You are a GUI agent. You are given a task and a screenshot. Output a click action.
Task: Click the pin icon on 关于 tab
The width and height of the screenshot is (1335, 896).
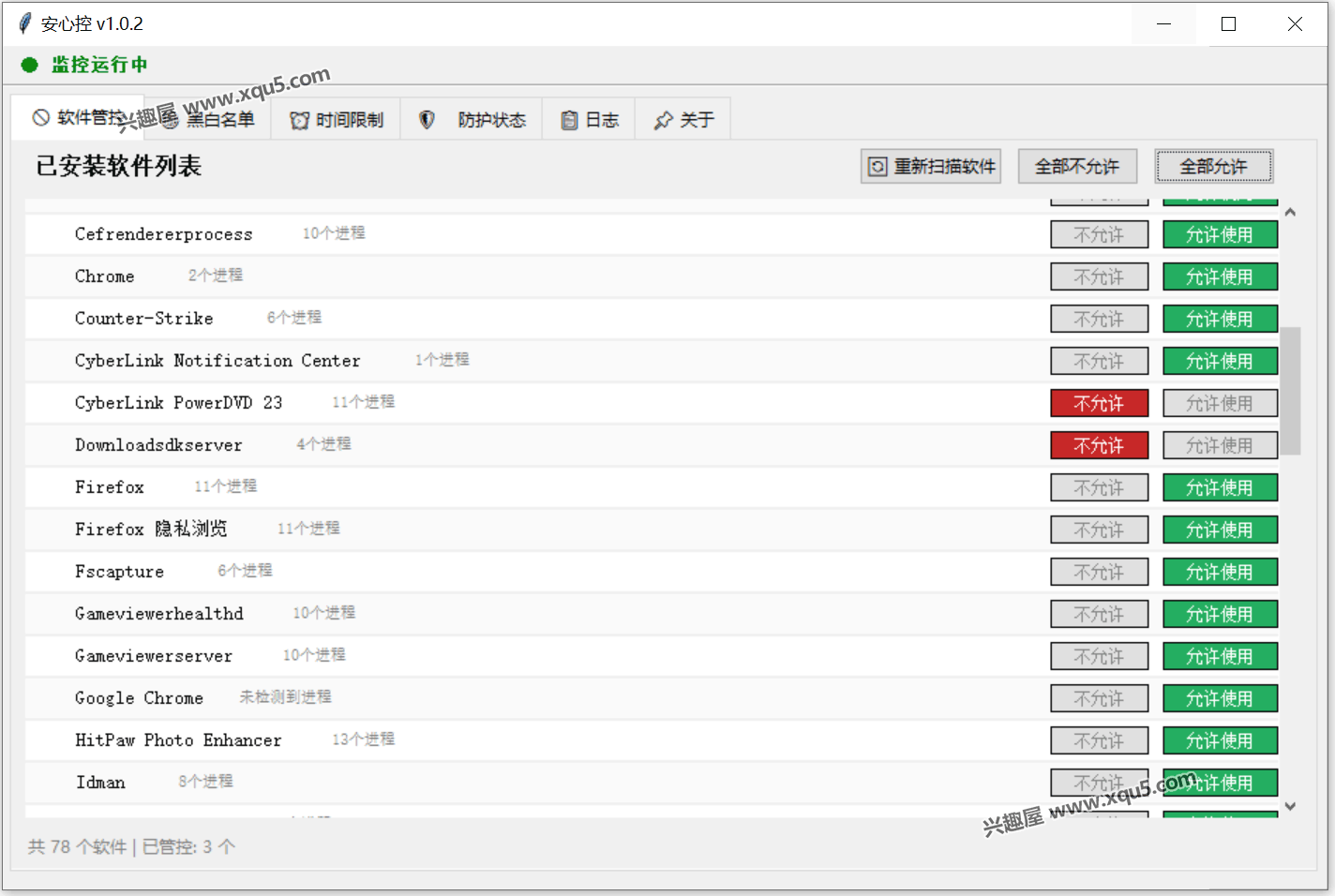(x=663, y=120)
